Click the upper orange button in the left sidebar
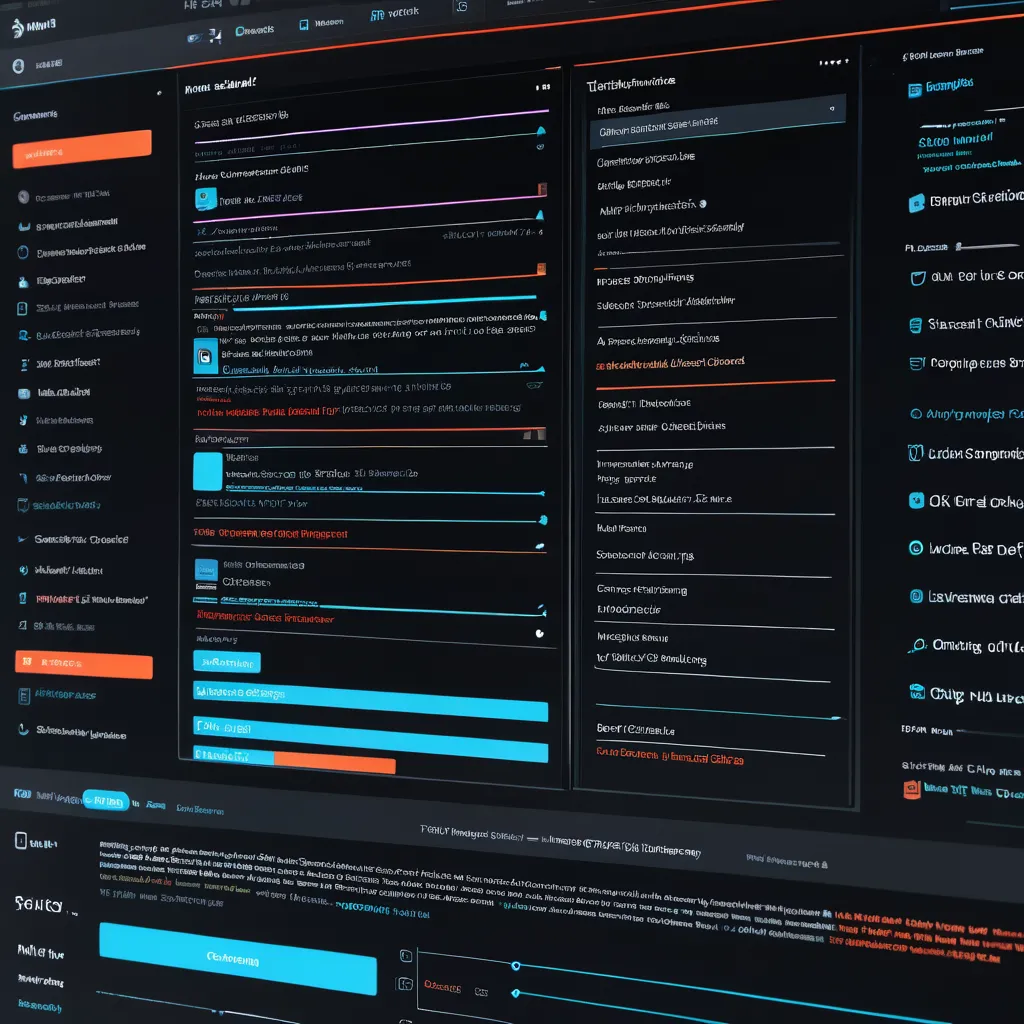This screenshot has height=1024, width=1024. [82, 147]
